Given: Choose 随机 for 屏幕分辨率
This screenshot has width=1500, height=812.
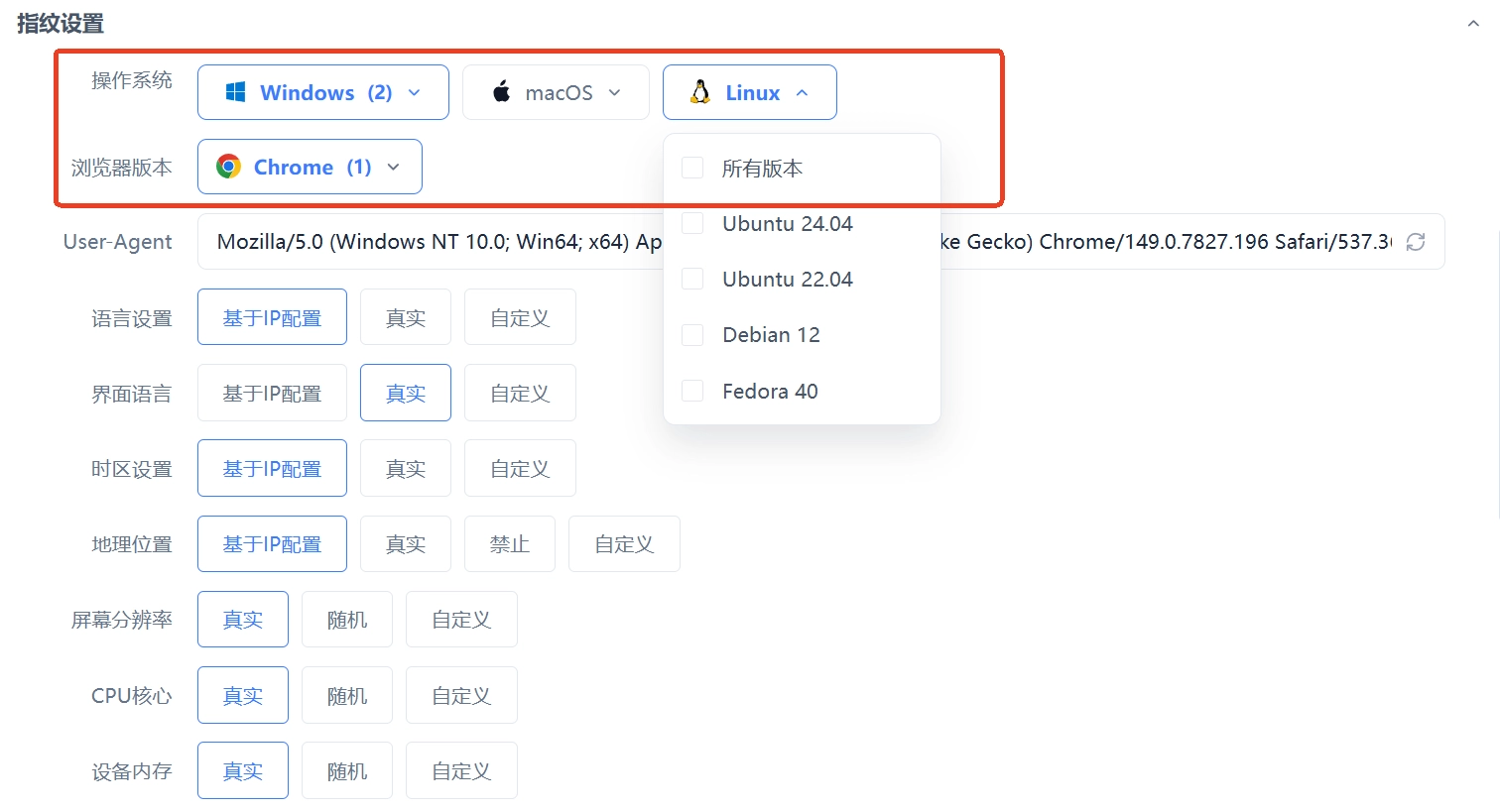Looking at the screenshot, I should (x=347, y=620).
